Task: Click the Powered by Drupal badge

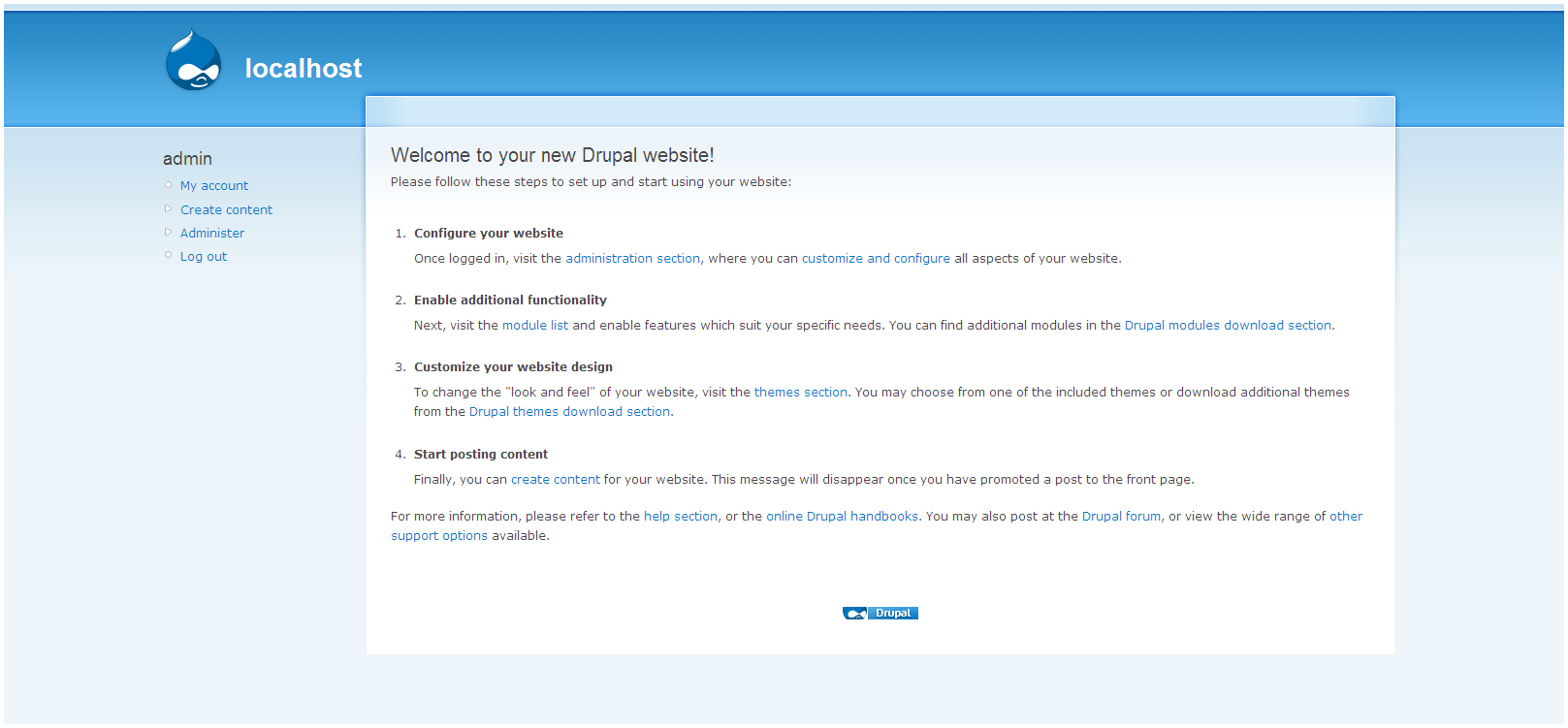Action: 880,613
